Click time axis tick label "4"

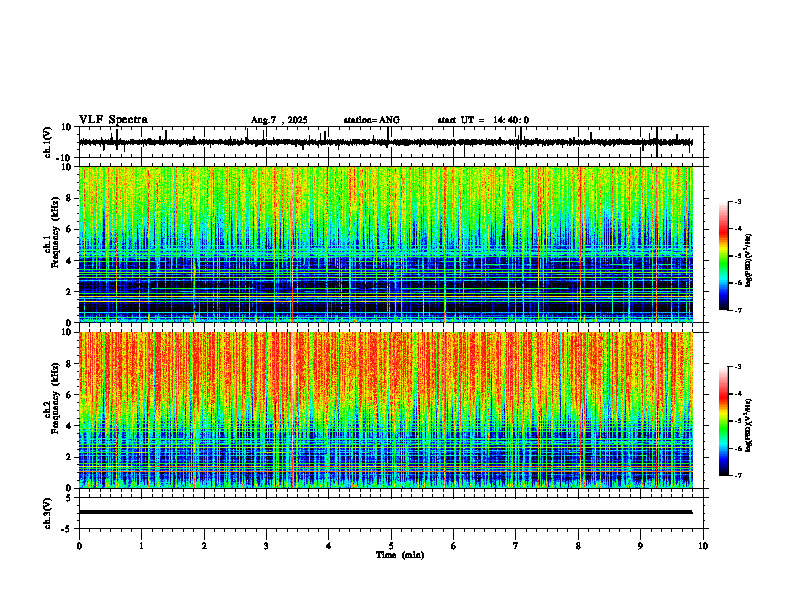pyautogui.click(x=329, y=546)
